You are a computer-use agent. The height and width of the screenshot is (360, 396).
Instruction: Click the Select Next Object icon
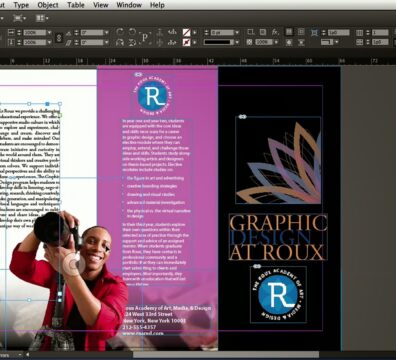click(x=172, y=42)
